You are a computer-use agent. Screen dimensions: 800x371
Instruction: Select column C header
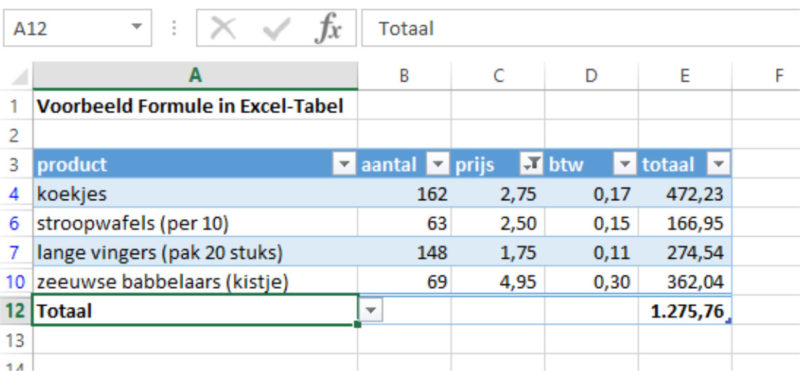click(498, 76)
